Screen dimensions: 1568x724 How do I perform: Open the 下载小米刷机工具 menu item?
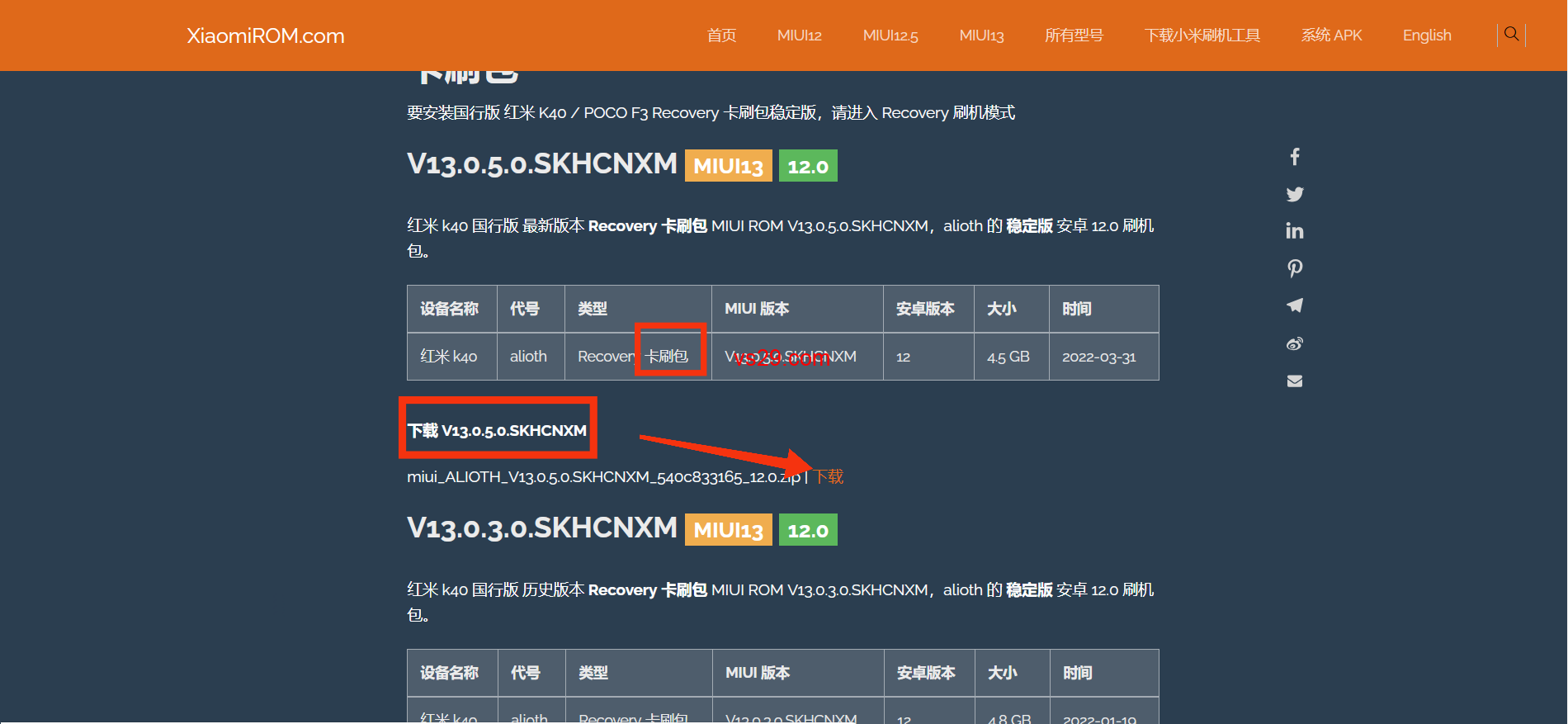(x=1202, y=35)
